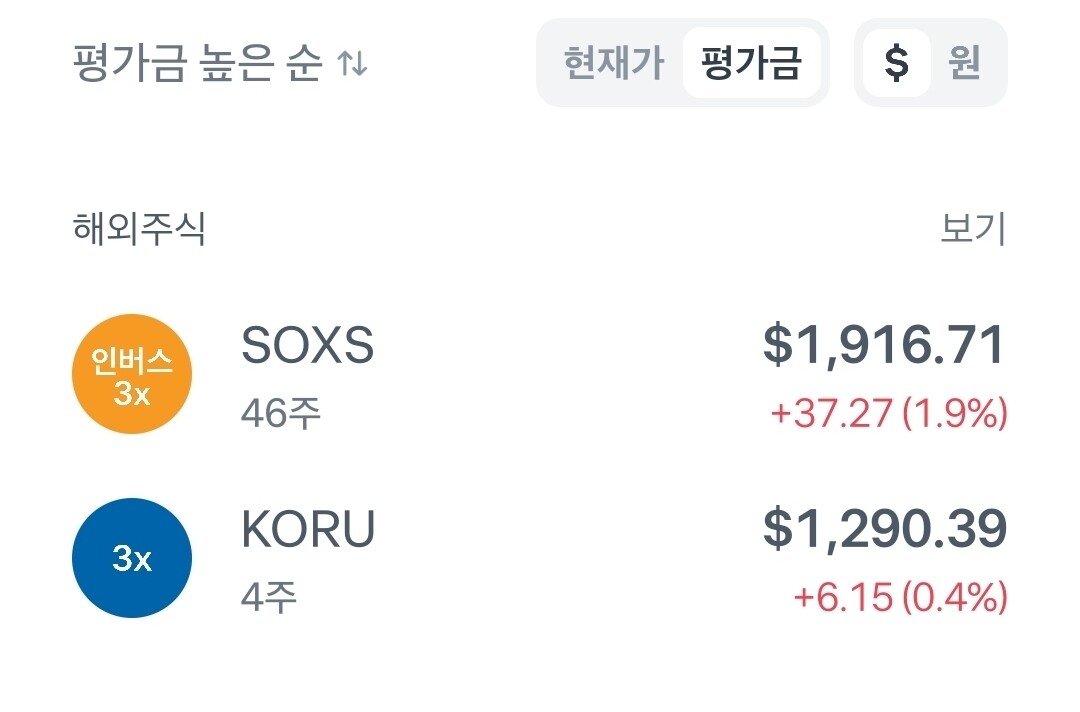
Task: Open the 보기 link
Action: tap(972, 229)
